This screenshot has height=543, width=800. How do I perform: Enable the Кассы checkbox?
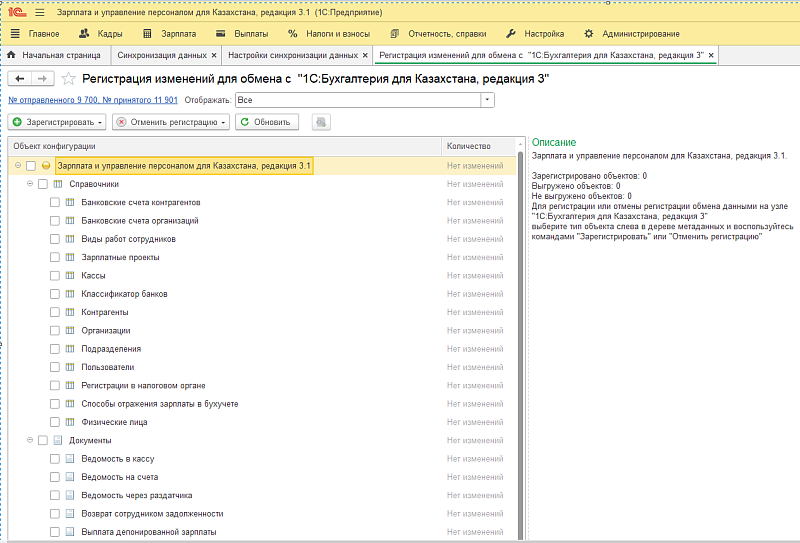[x=55, y=275]
